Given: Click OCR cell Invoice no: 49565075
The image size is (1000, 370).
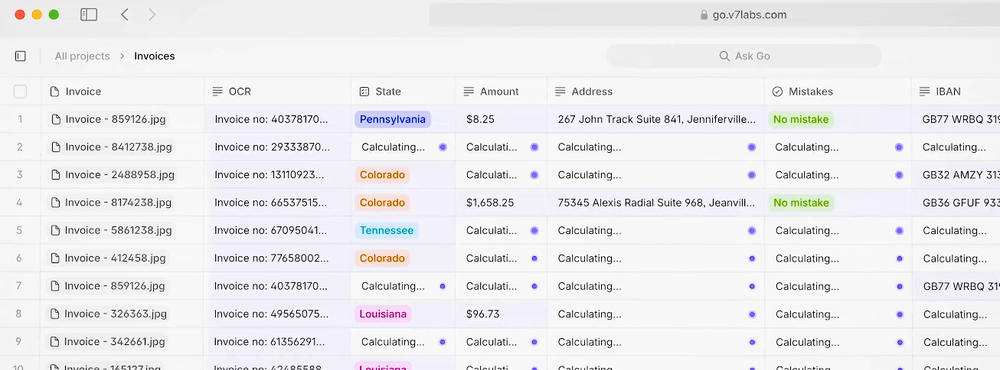Looking at the screenshot, I should point(277,314).
